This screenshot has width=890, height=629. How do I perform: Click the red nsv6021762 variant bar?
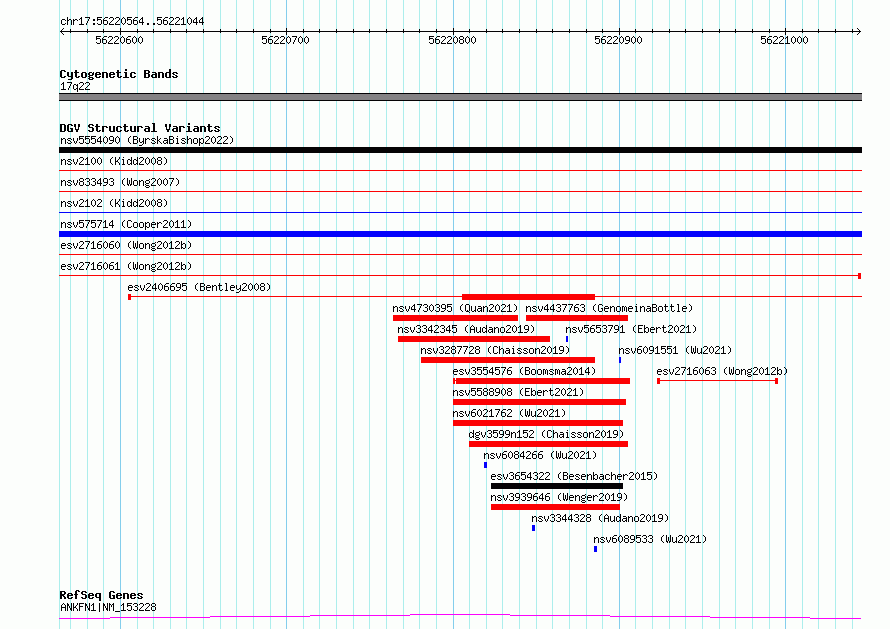[538, 423]
